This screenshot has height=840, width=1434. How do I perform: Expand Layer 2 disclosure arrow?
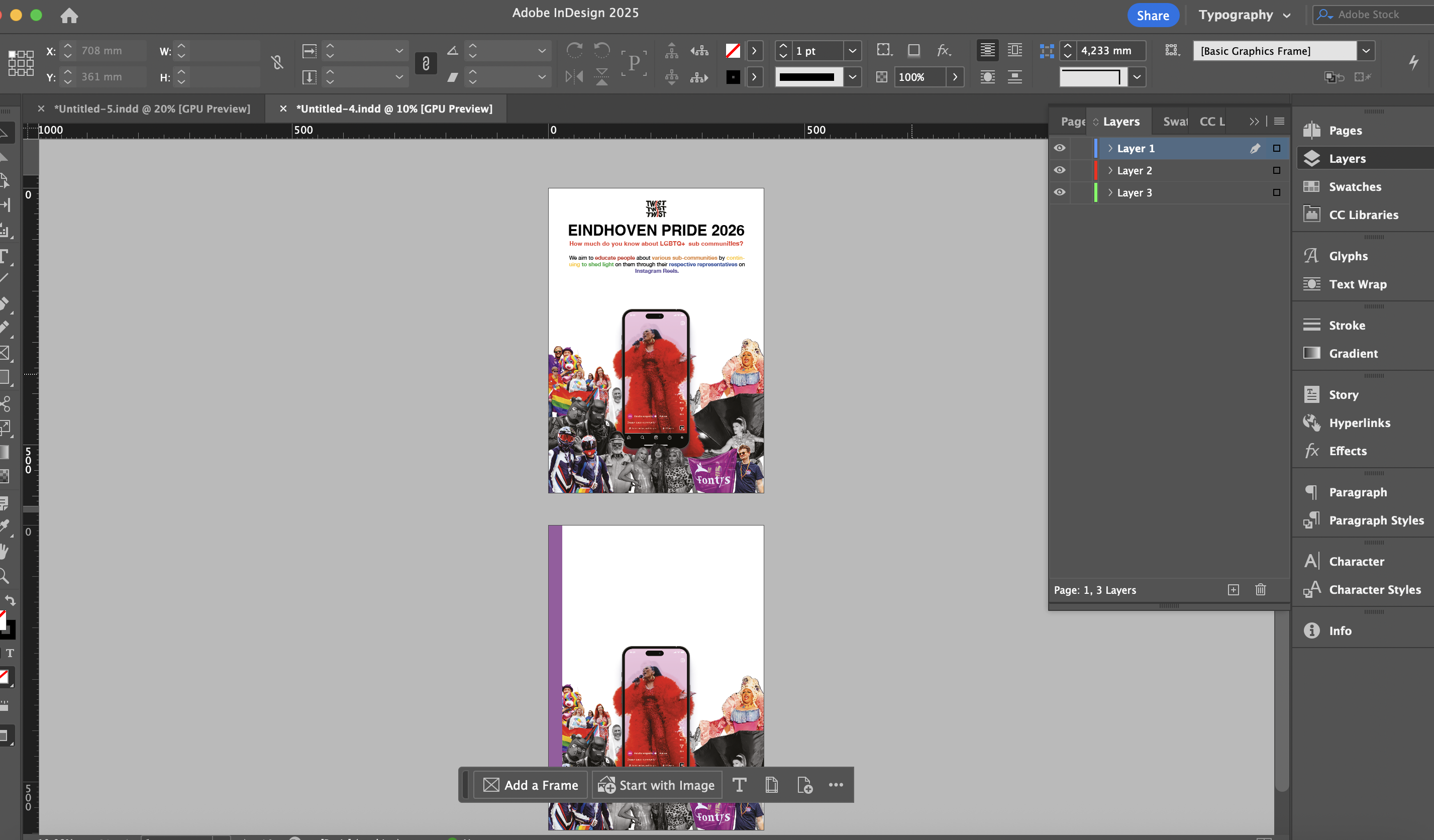[1109, 170]
